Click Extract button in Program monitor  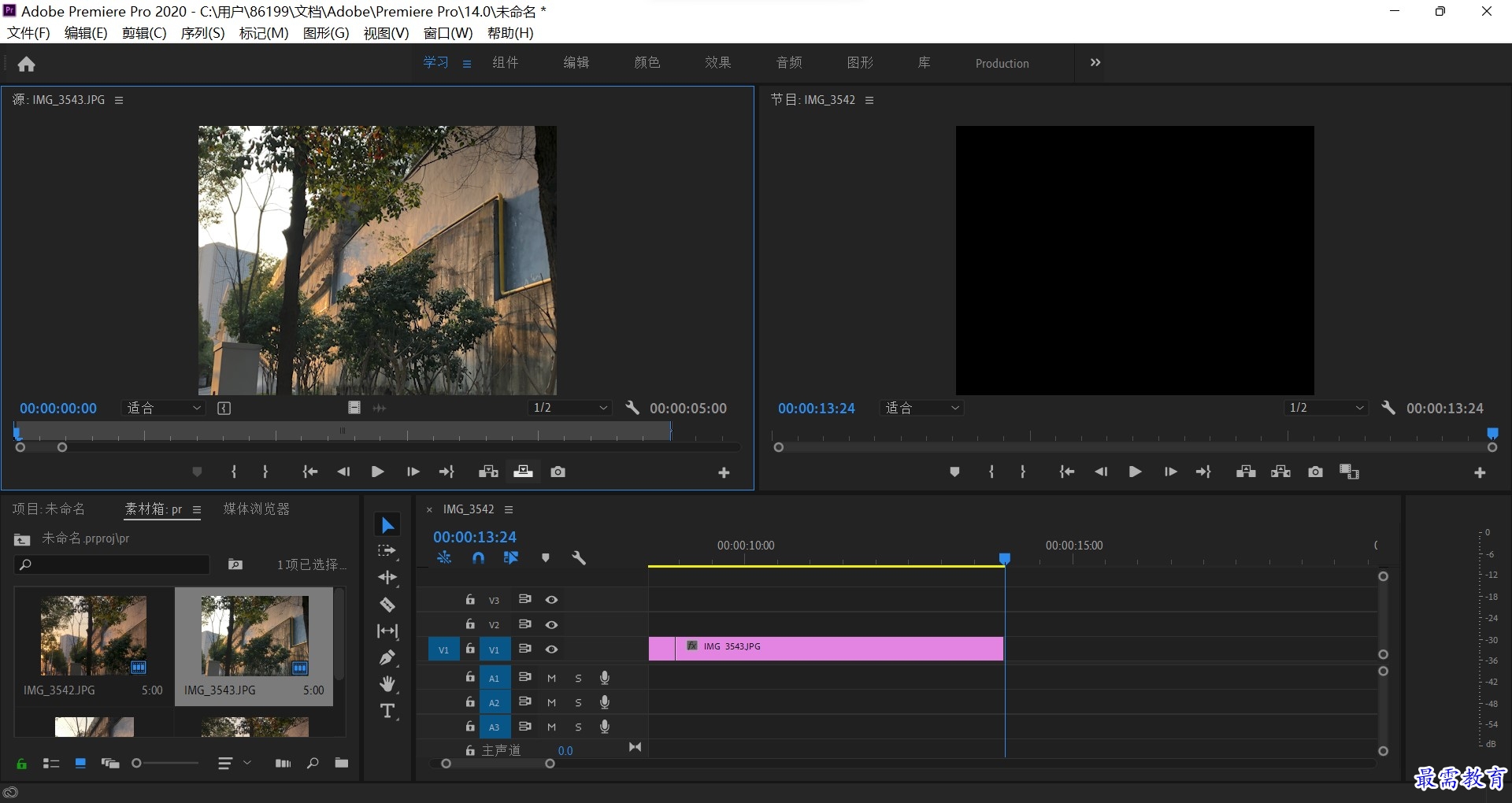coord(1280,472)
